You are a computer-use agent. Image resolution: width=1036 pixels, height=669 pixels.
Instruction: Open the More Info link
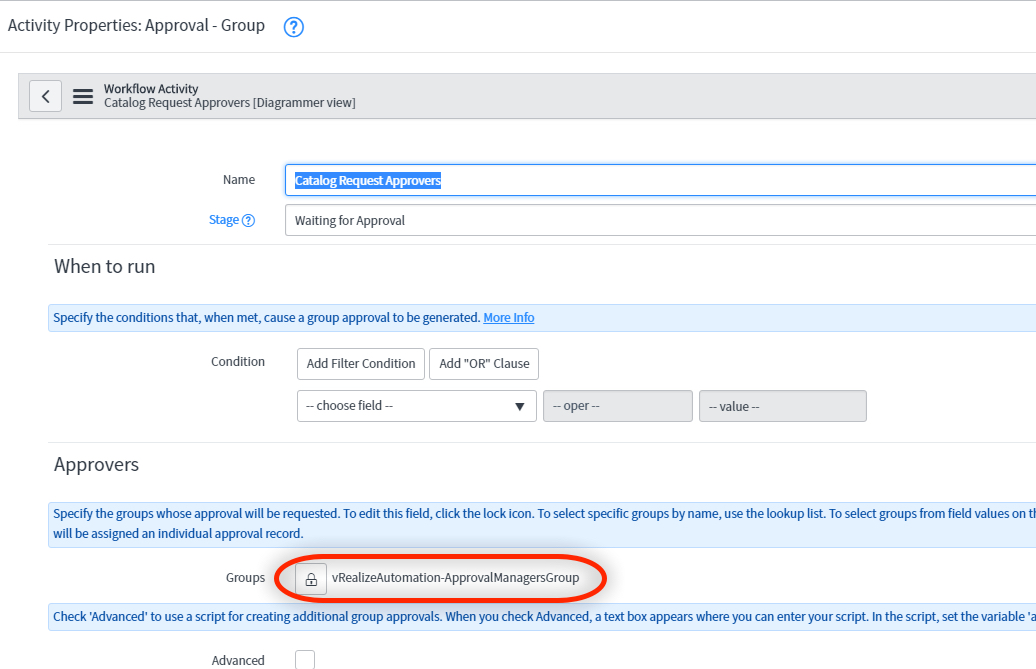(x=508, y=318)
